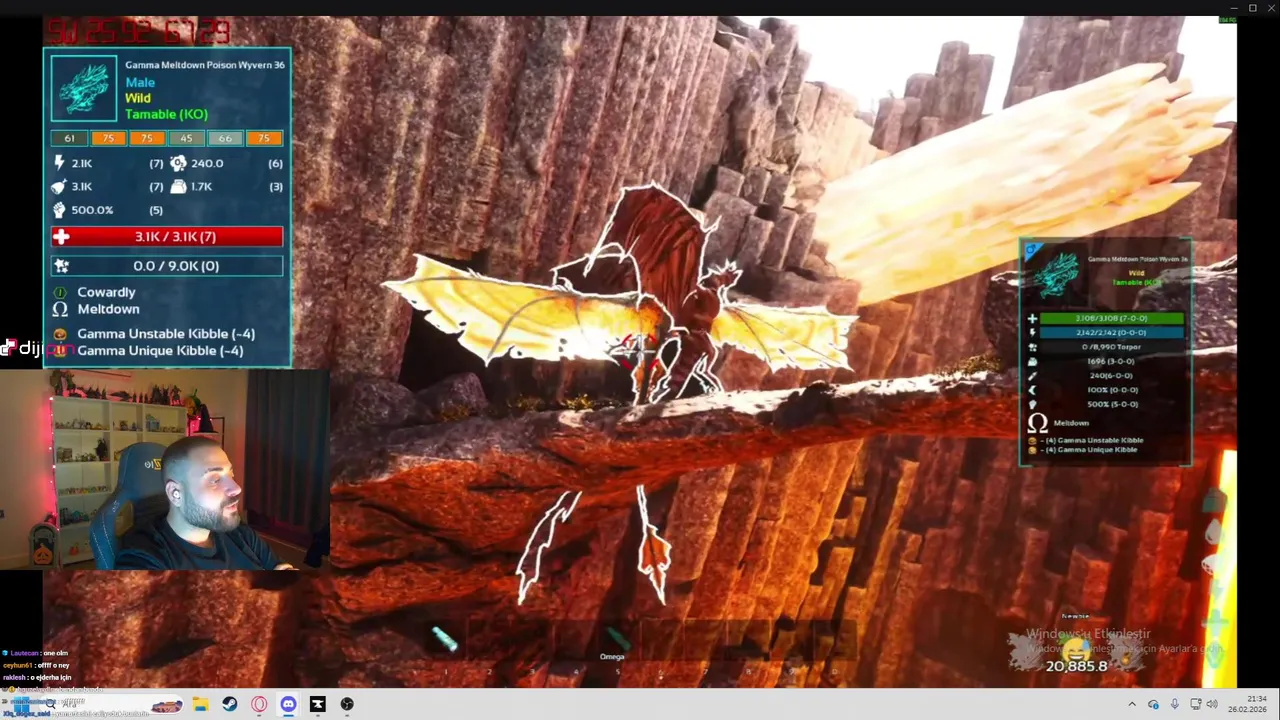Click the red health bar 3.1K / 3.1K
This screenshot has height=720, width=1280.
(167, 237)
